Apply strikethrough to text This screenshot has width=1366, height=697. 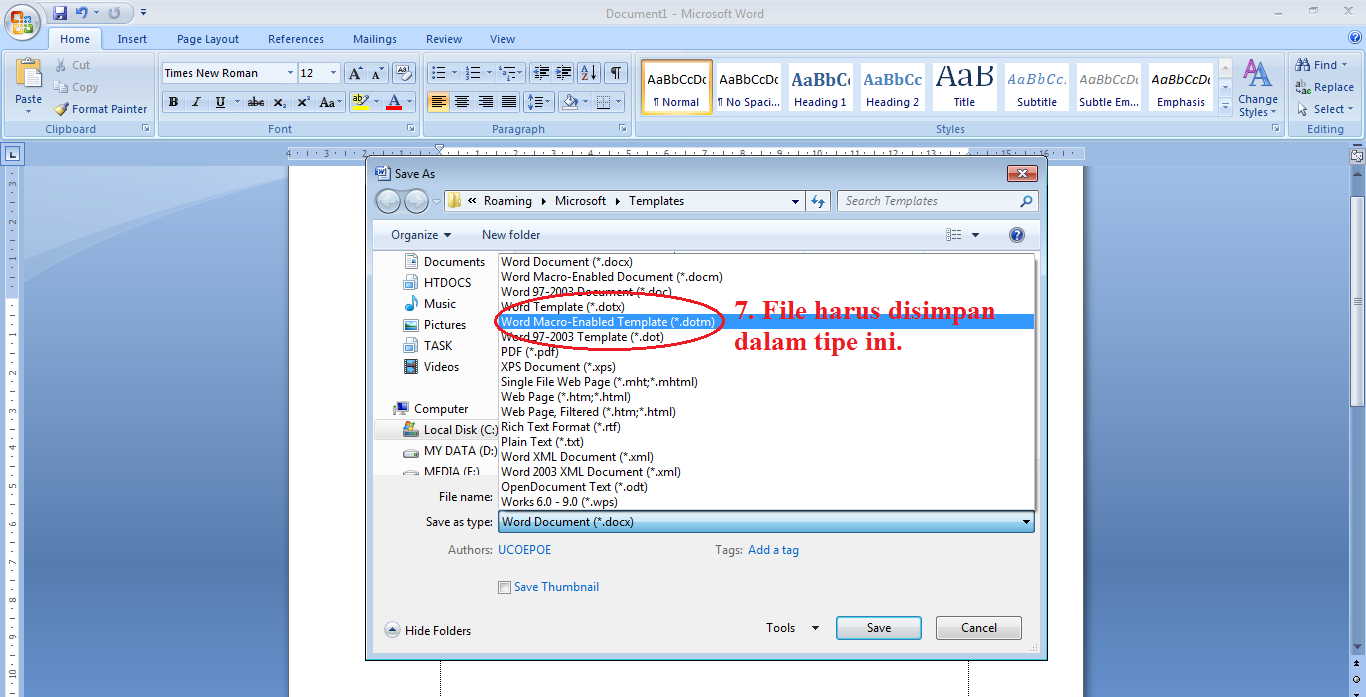255,102
